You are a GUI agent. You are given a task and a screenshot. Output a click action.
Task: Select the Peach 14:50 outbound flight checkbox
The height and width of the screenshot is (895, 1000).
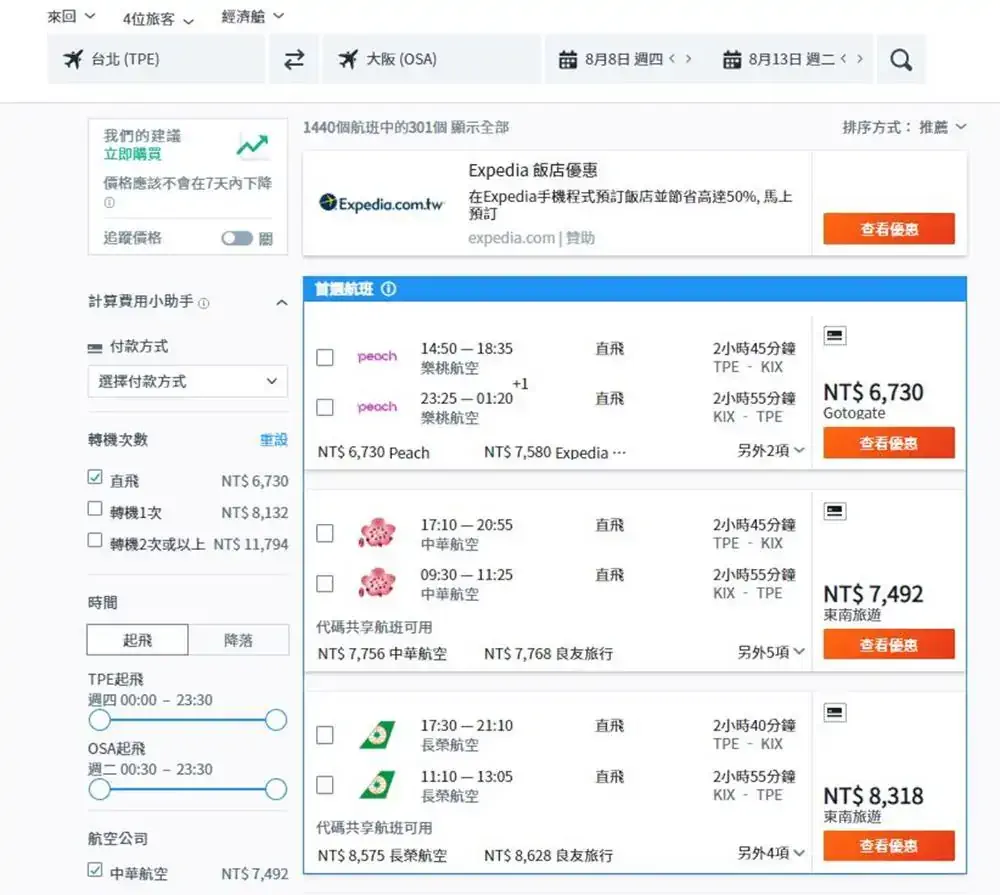point(325,357)
